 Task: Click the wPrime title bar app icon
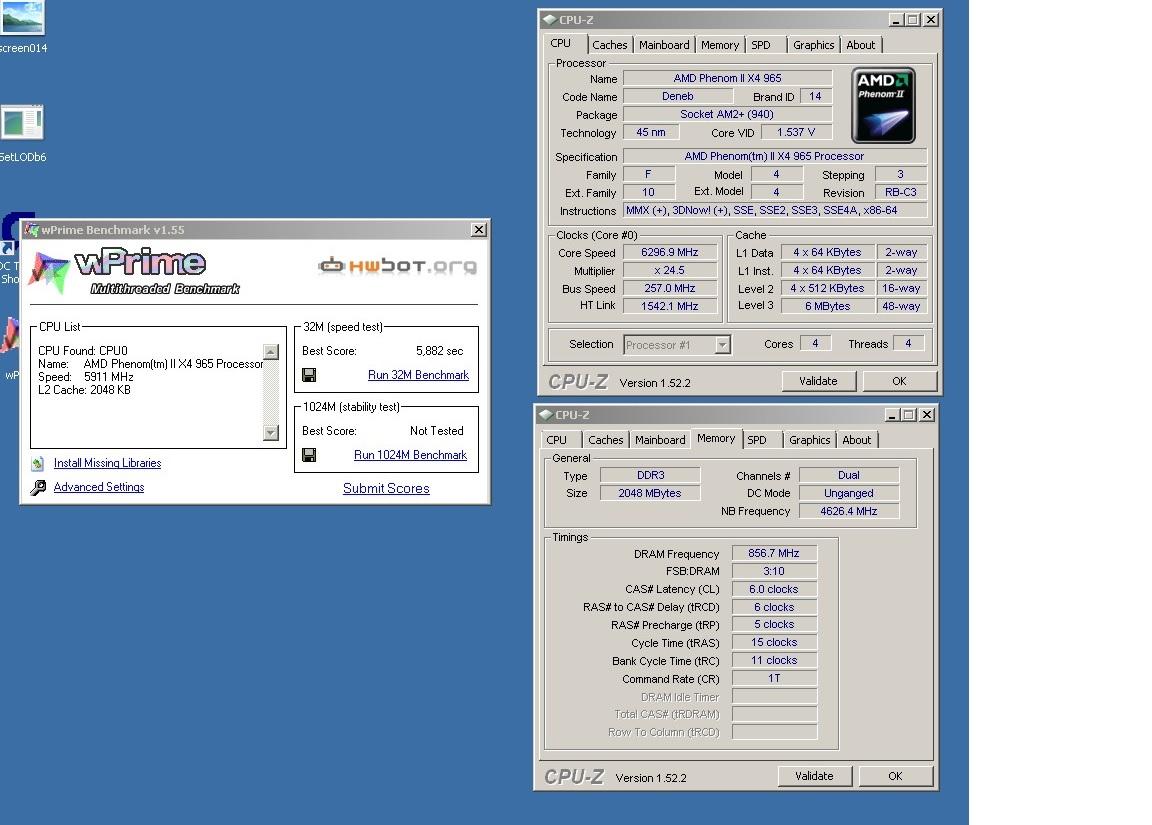click(x=32, y=230)
